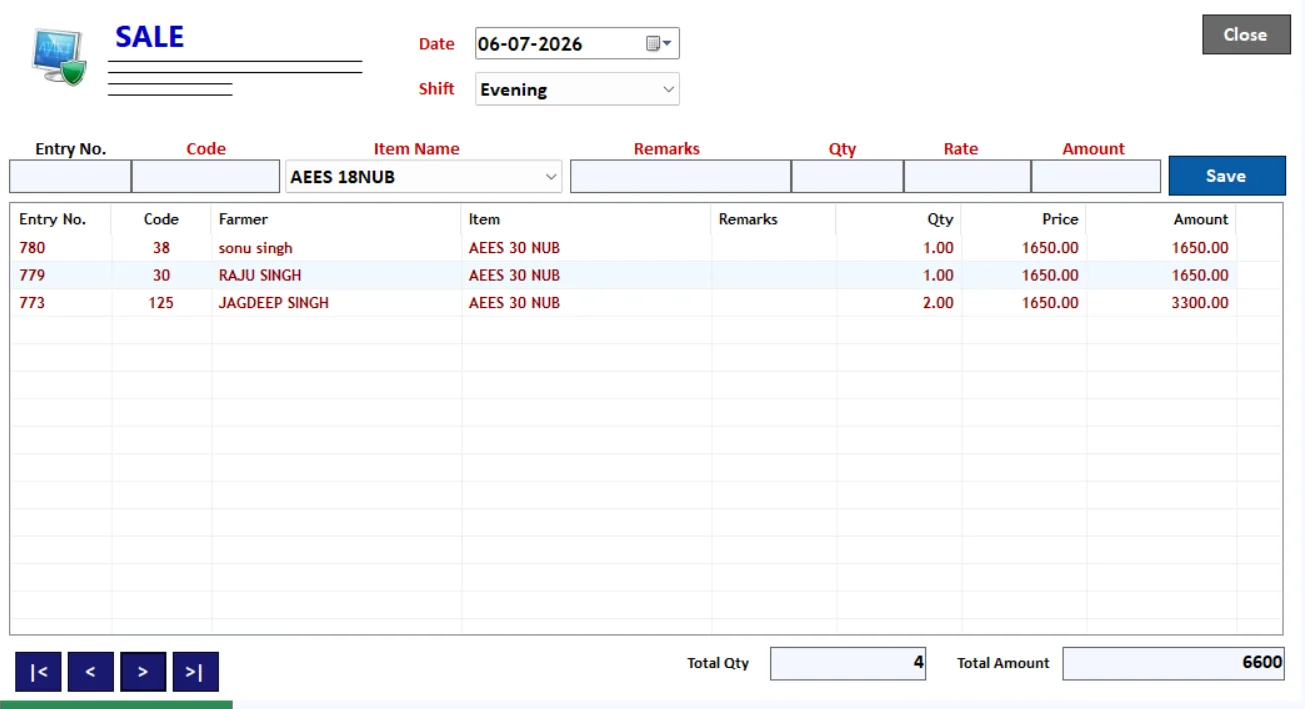The image size is (1305, 709).
Task: Focus the Remarks input field
Action: point(680,177)
